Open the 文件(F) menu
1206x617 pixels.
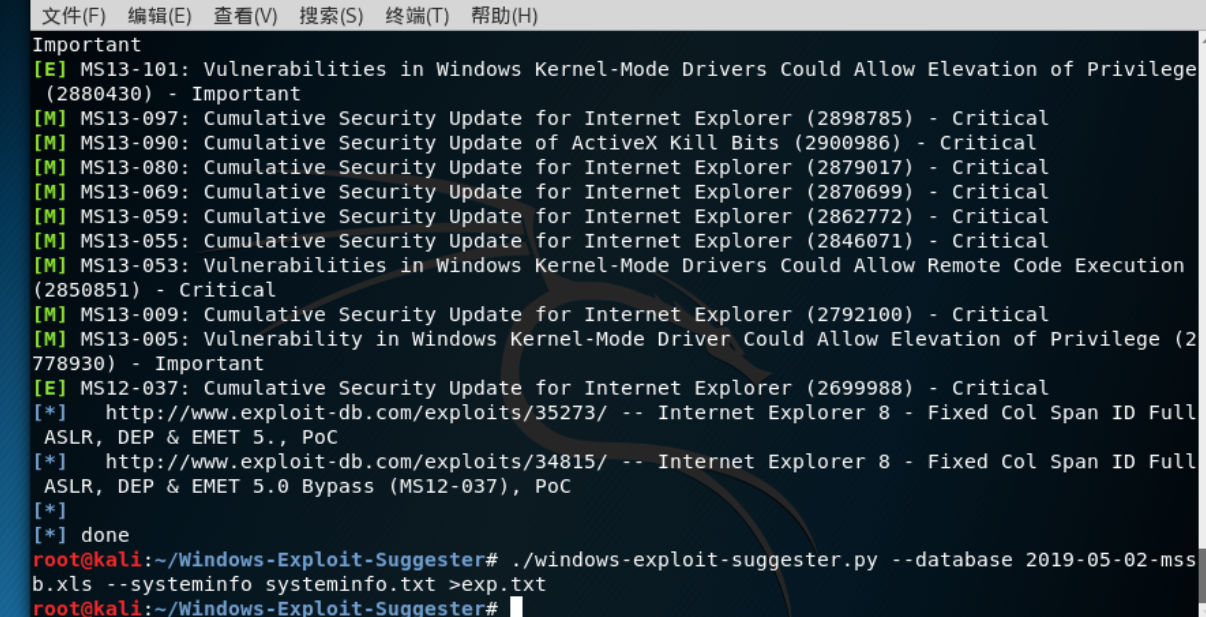coord(73,16)
